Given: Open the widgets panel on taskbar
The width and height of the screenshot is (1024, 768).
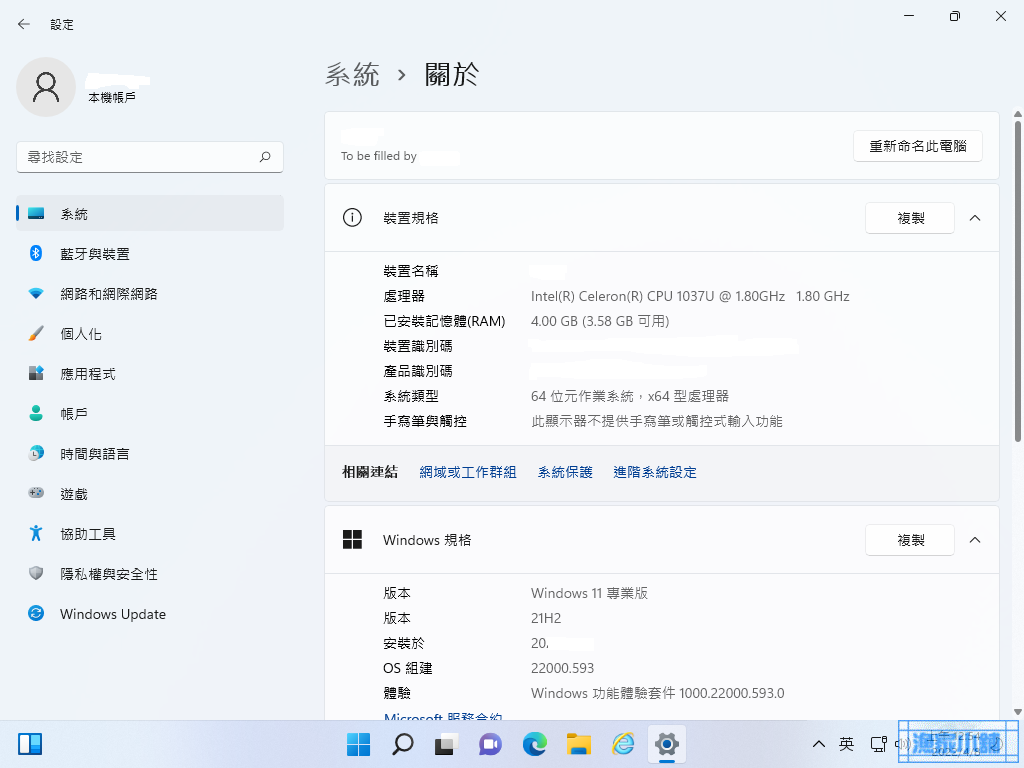Looking at the screenshot, I should coord(30,744).
